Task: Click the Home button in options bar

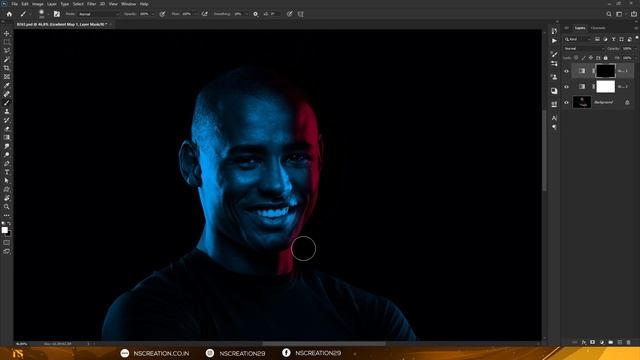Action: click(x=9, y=14)
